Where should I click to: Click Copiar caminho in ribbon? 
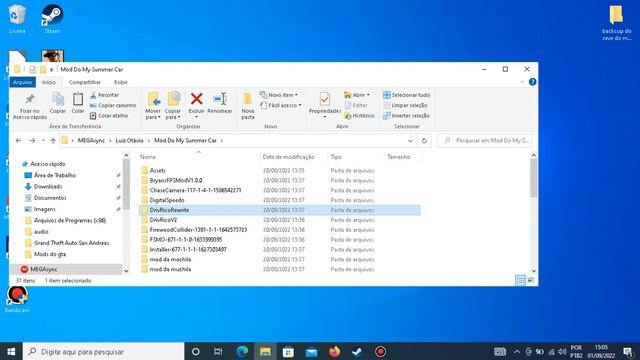pyautogui.click(x=113, y=105)
